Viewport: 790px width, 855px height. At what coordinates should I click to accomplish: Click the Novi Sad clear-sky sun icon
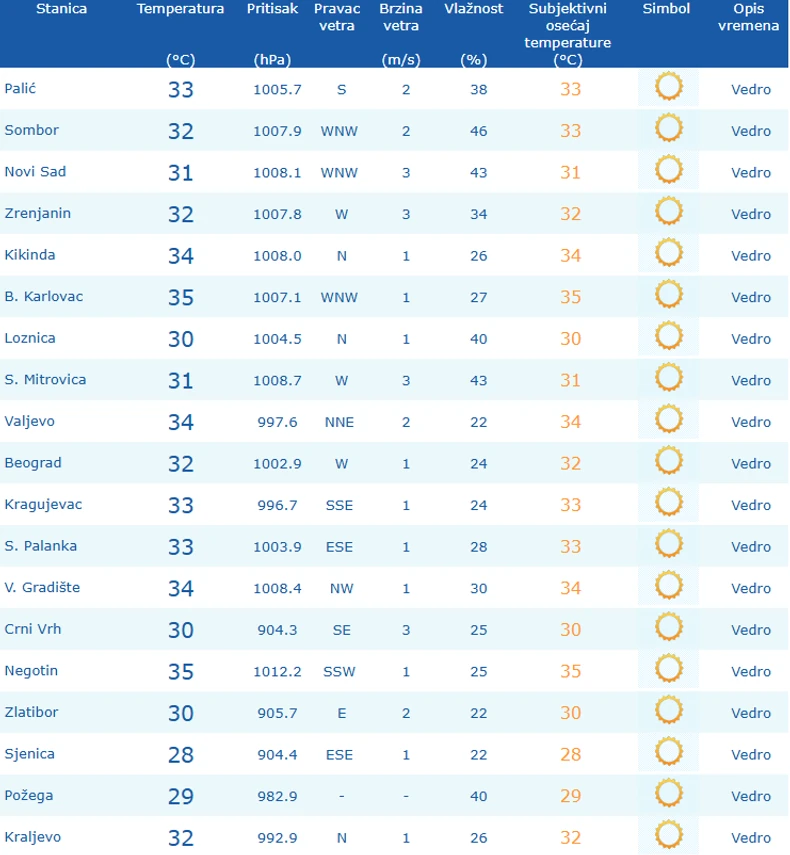tap(668, 171)
